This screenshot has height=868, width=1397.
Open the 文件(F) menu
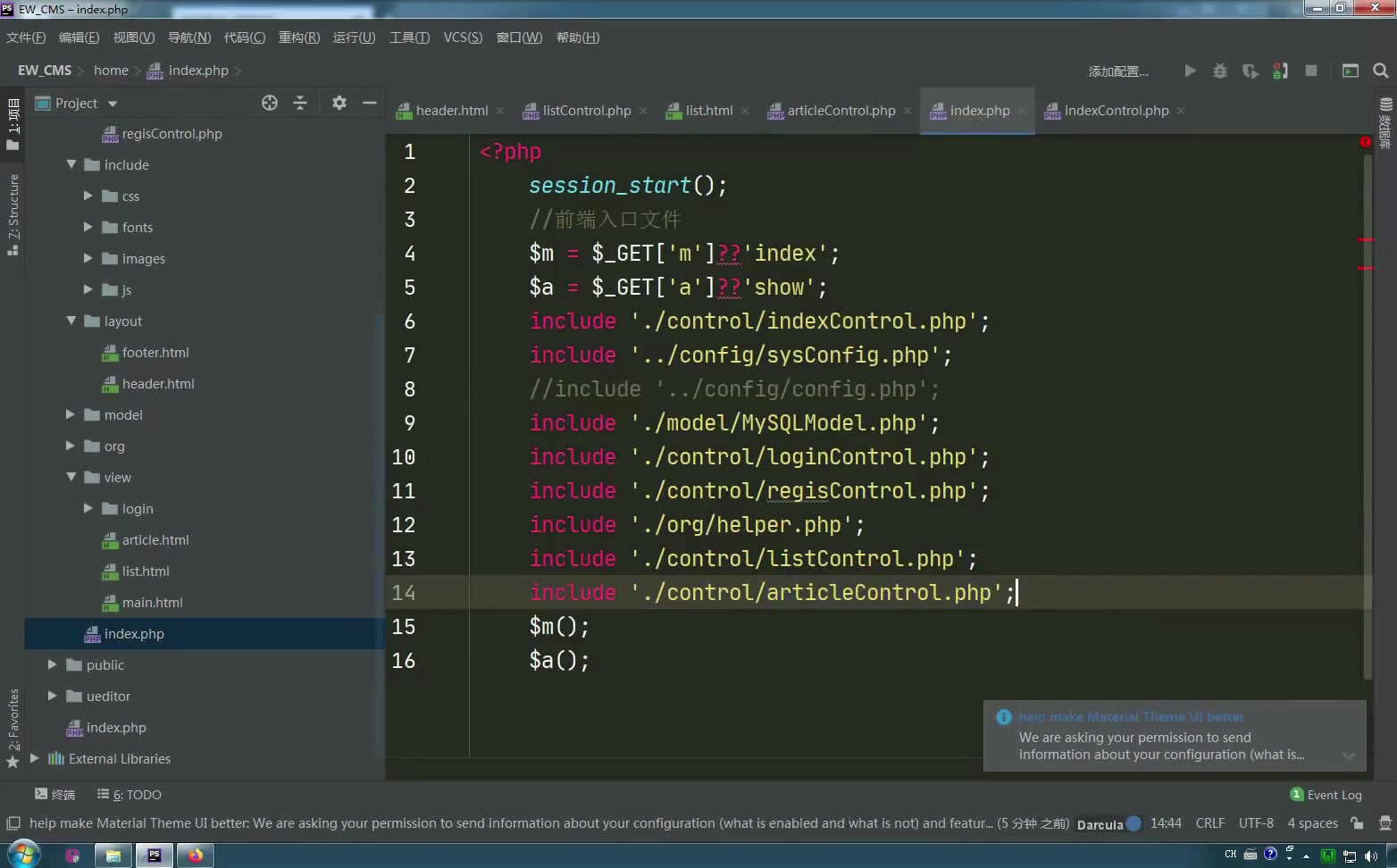[26, 38]
